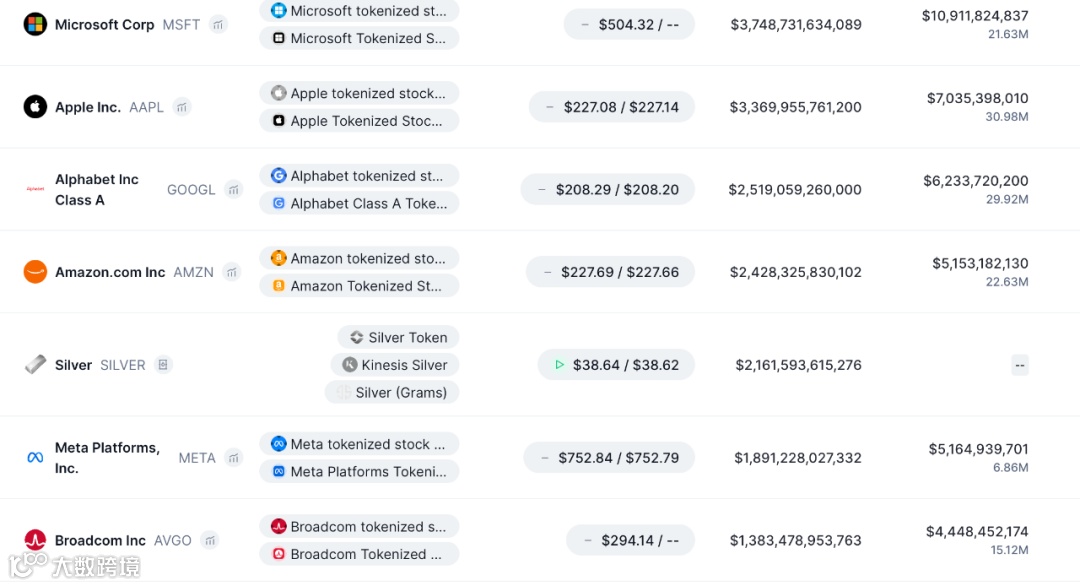This screenshot has width=1080, height=586.
Task: Open the Alphabet Inc Class A name
Action: pyautogui.click(x=97, y=189)
